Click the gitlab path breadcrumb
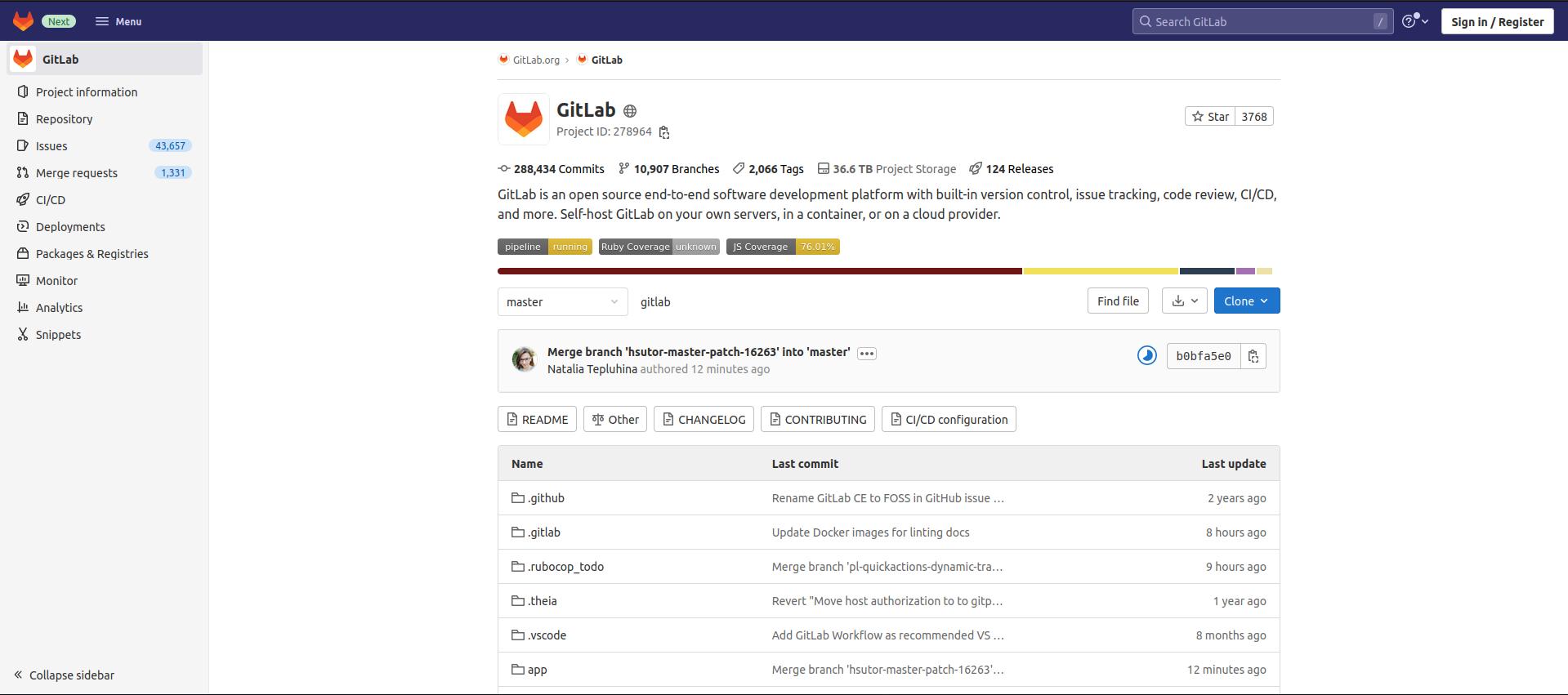The height and width of the screenshot is (695, 1568). (655, 302)
